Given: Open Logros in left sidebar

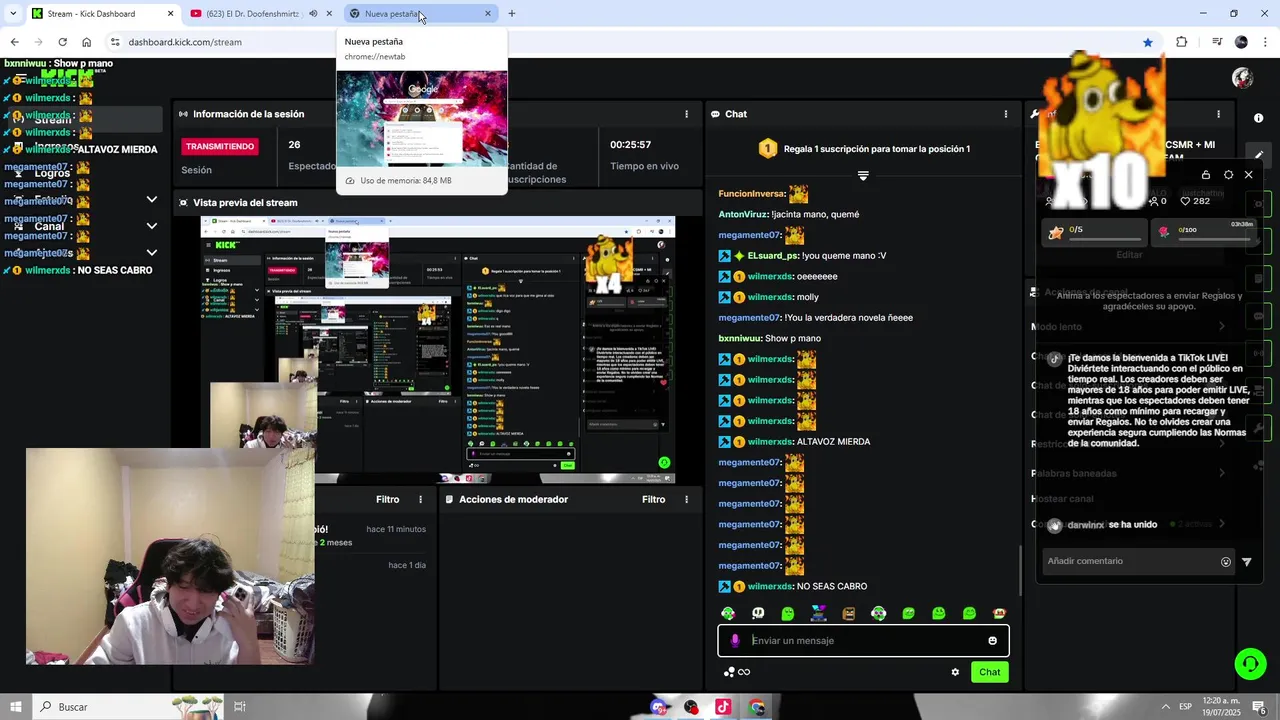Looking at the screenshot, I should [53, 173].
